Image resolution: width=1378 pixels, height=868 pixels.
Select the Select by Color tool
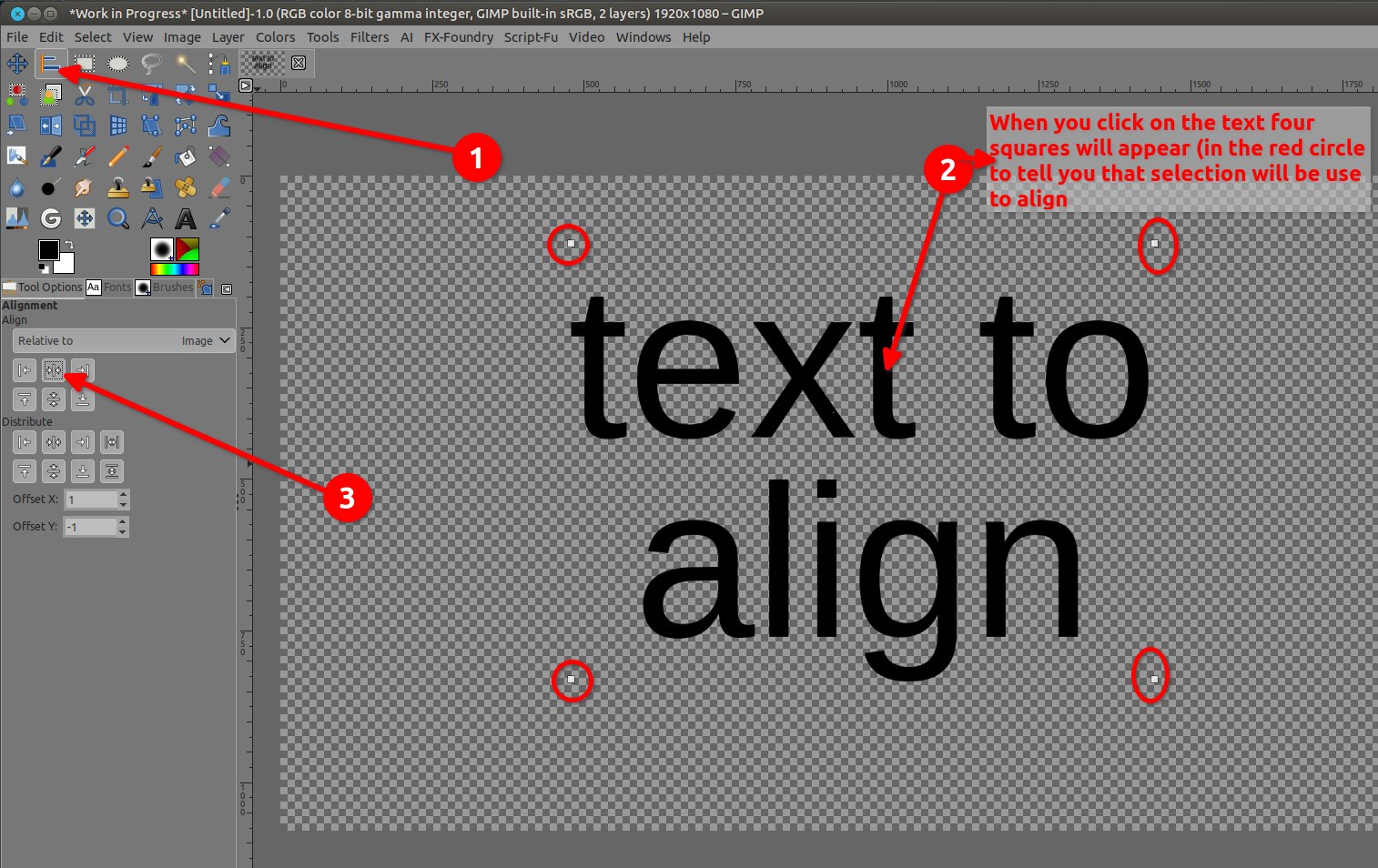point(17,95)
